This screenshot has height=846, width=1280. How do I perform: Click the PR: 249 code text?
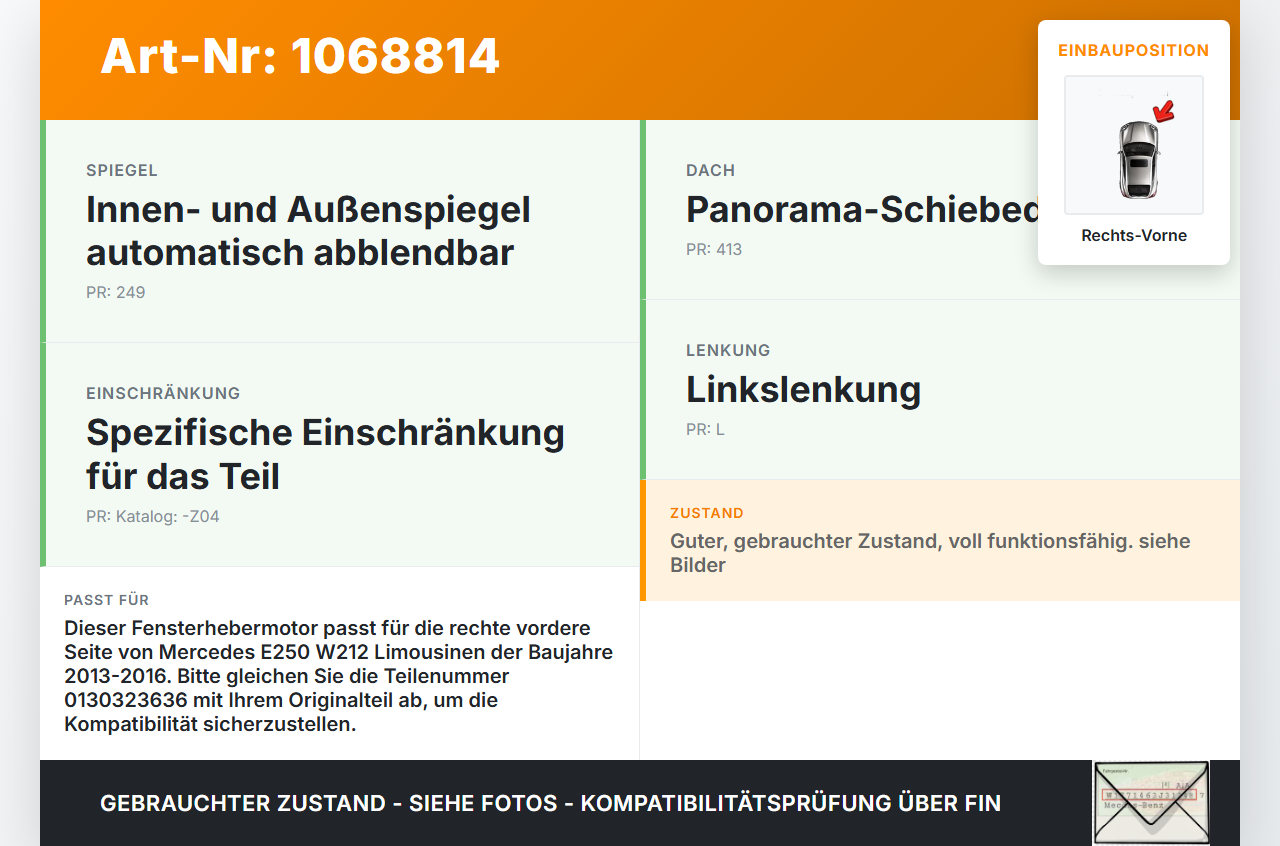[116, 293]
